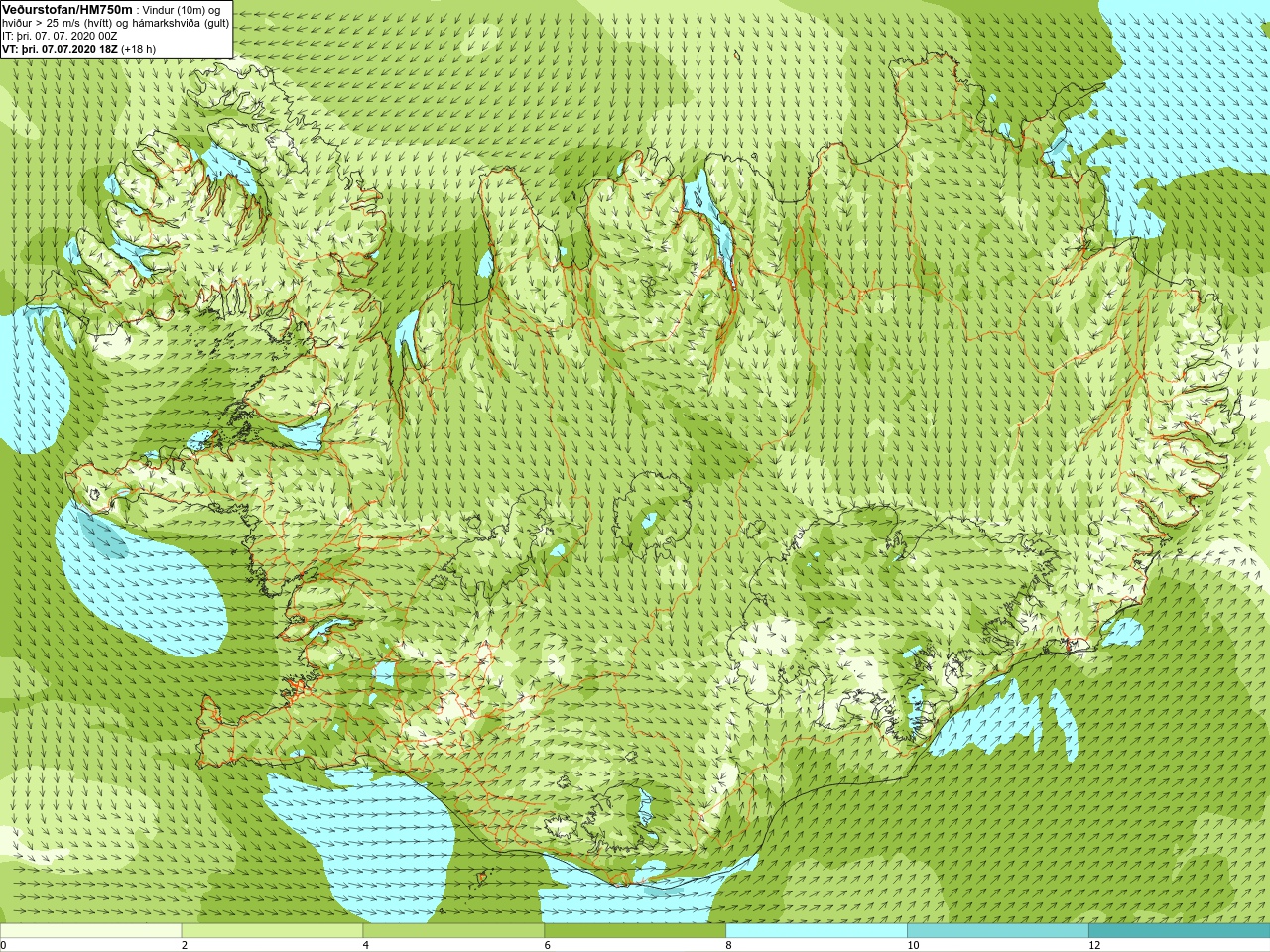1270x952 pixels.
Task: Click the '2' label on the colour scale
Action: [x=185, y=945]
